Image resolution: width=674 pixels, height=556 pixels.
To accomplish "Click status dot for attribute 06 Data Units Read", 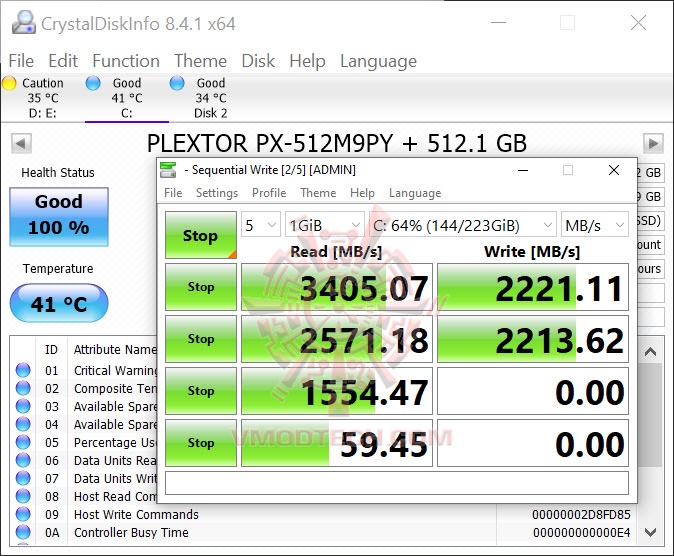I will (23, 460).
